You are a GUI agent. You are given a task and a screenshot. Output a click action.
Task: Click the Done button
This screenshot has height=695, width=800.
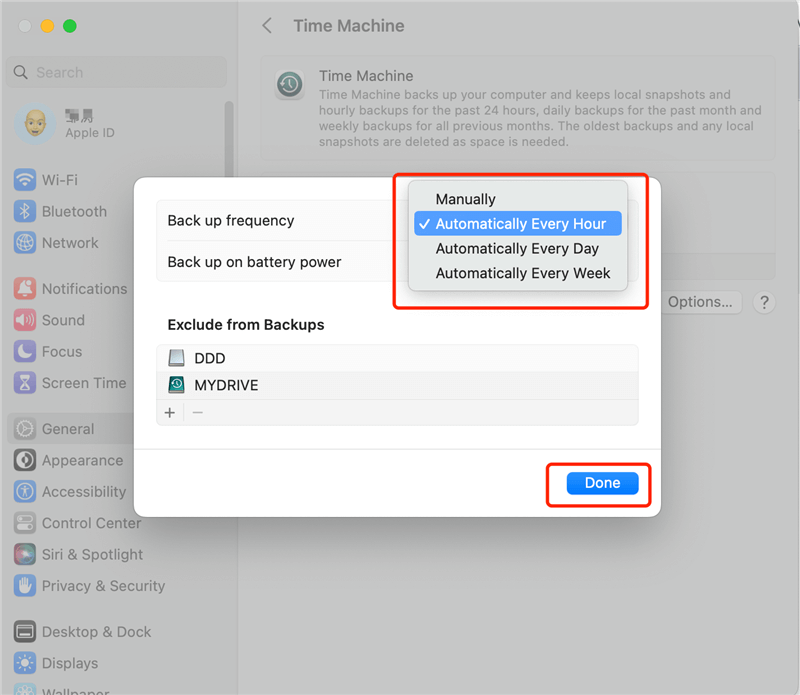[602, 482]
